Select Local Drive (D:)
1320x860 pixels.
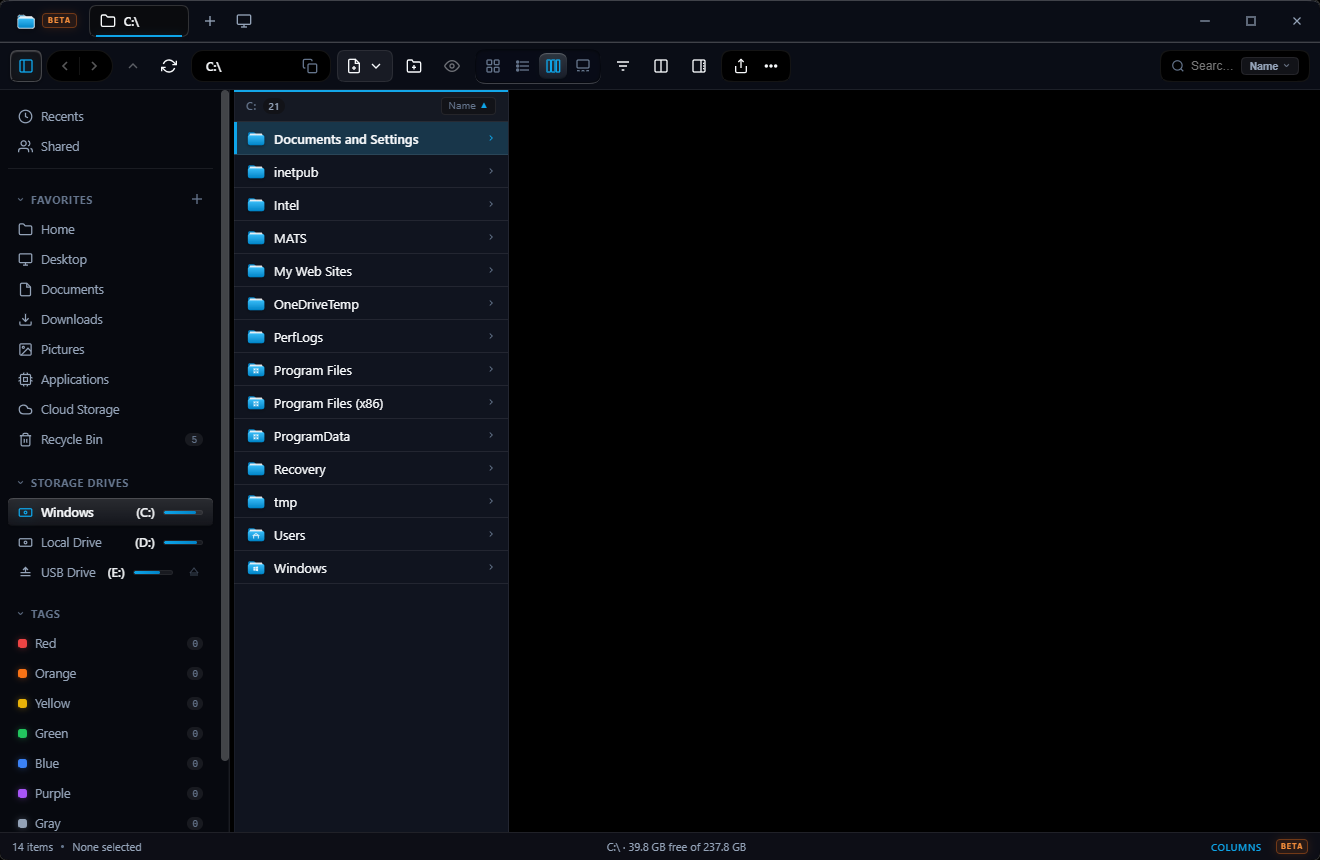click(x=110, y=542)
